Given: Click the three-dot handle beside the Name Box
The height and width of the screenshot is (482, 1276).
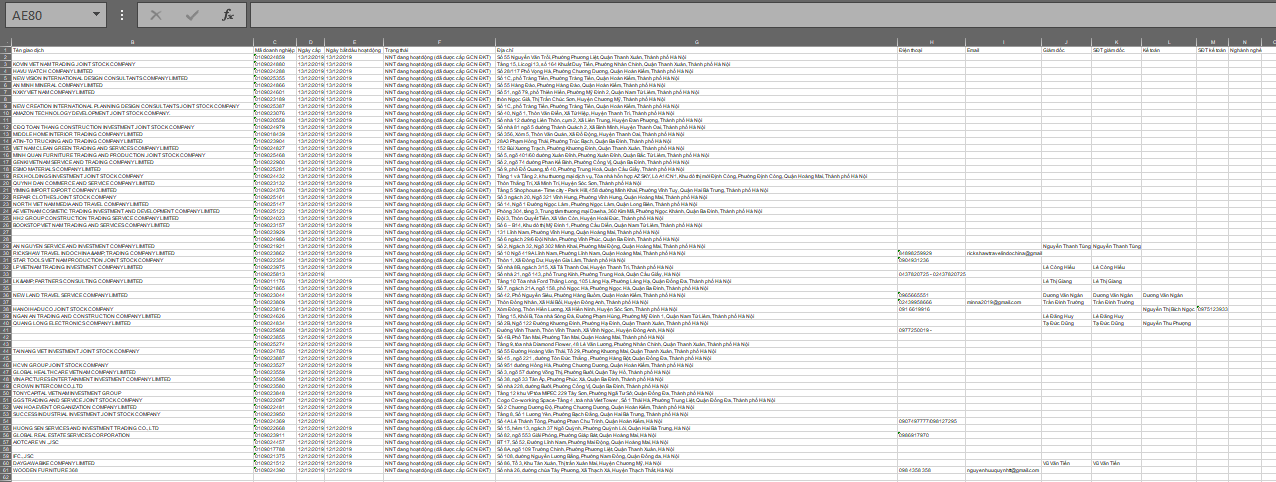Looking at the screenshot, I should (121, 15).
